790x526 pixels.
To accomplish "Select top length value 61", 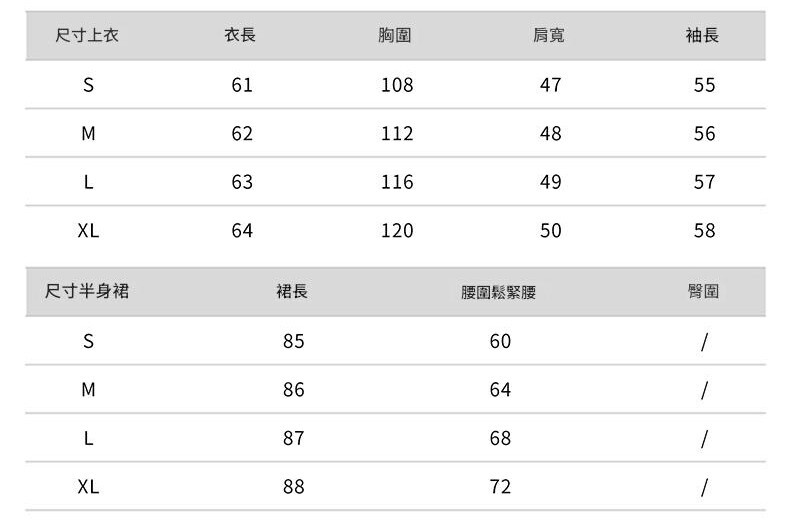I will [242, 85].
